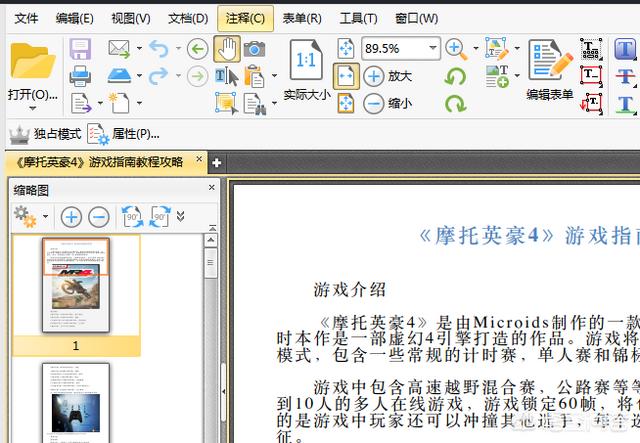
Task: Click the magnifier zoom tool icon
Action: (456, 49)
